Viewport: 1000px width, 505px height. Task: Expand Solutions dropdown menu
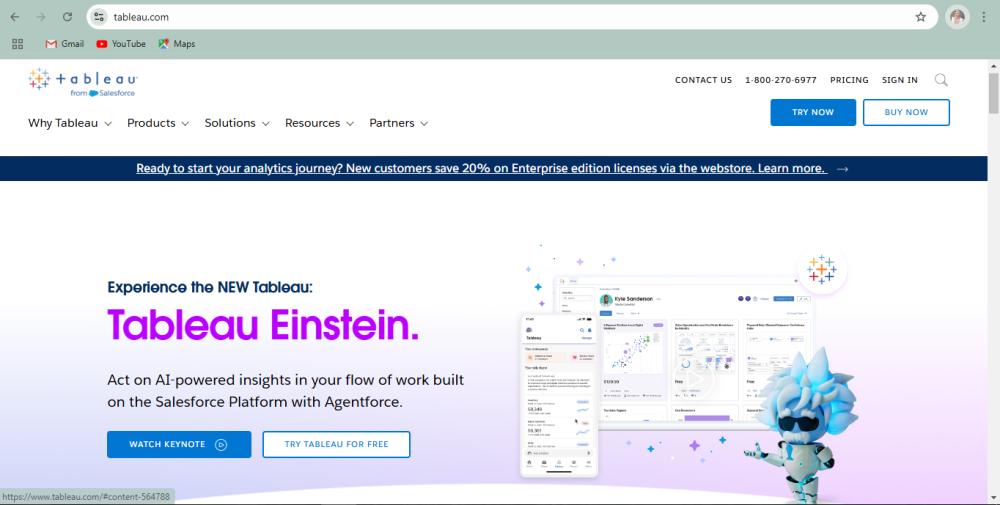pos(237,123)
